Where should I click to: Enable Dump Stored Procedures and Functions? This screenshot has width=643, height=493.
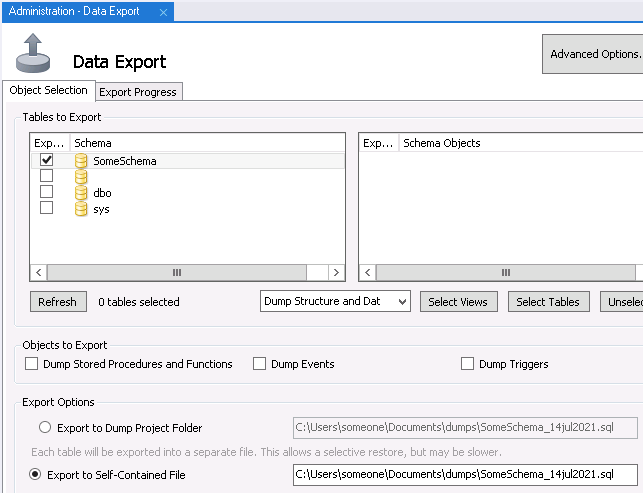pos(32,364)
